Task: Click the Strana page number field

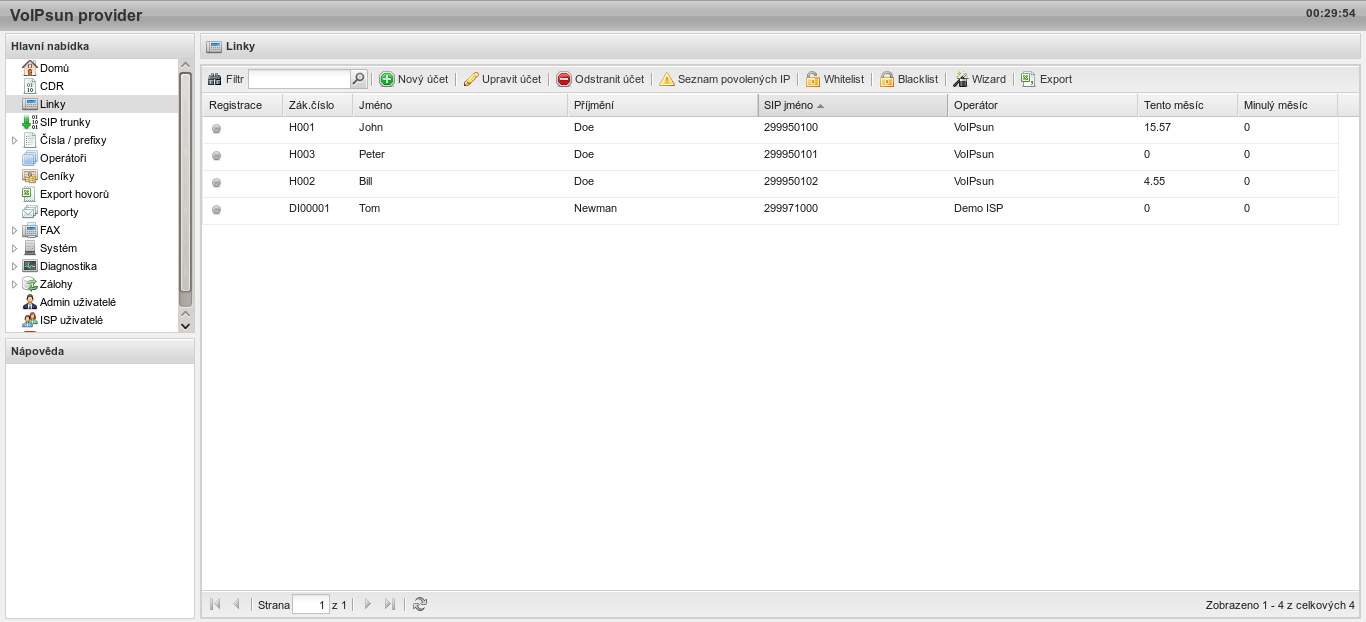Action: coord(310,605)
